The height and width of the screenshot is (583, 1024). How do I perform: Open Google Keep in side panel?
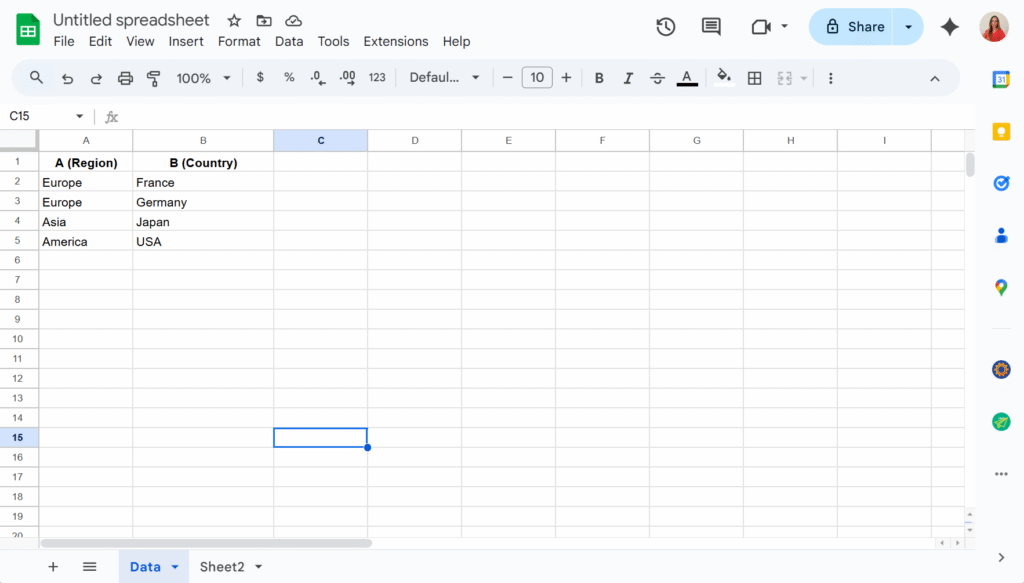1000,132
